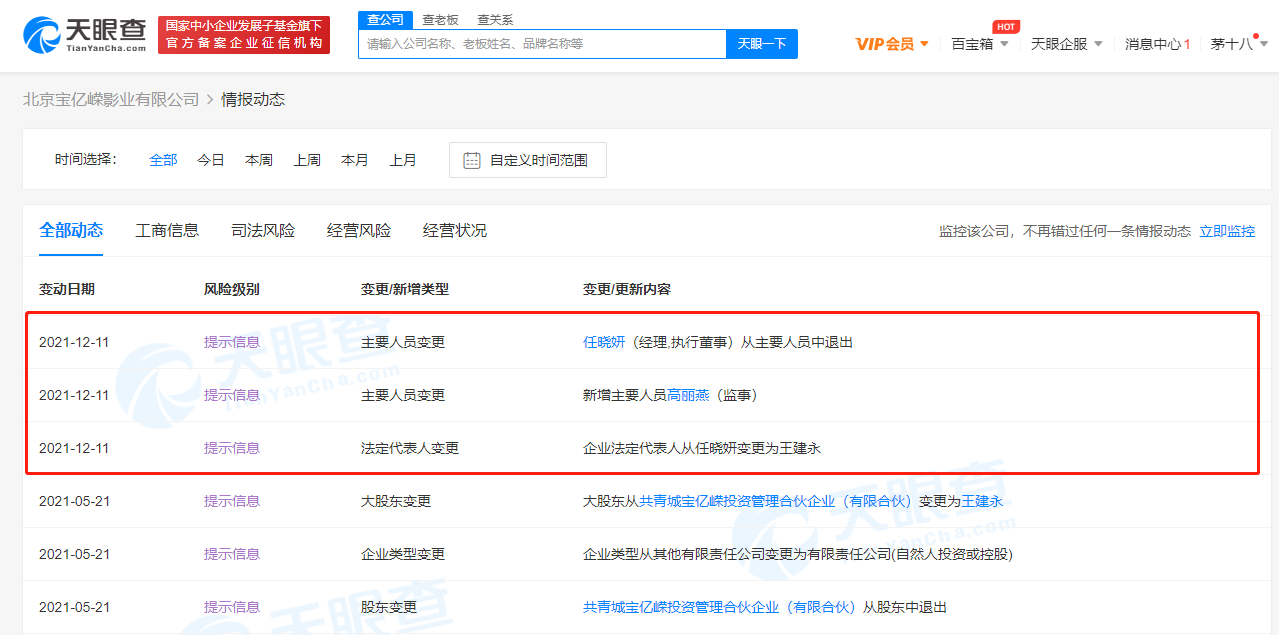Switch to 查老板 search tab
The width and height of the screenshot is (1279, 635).
(x=440, y=19)
